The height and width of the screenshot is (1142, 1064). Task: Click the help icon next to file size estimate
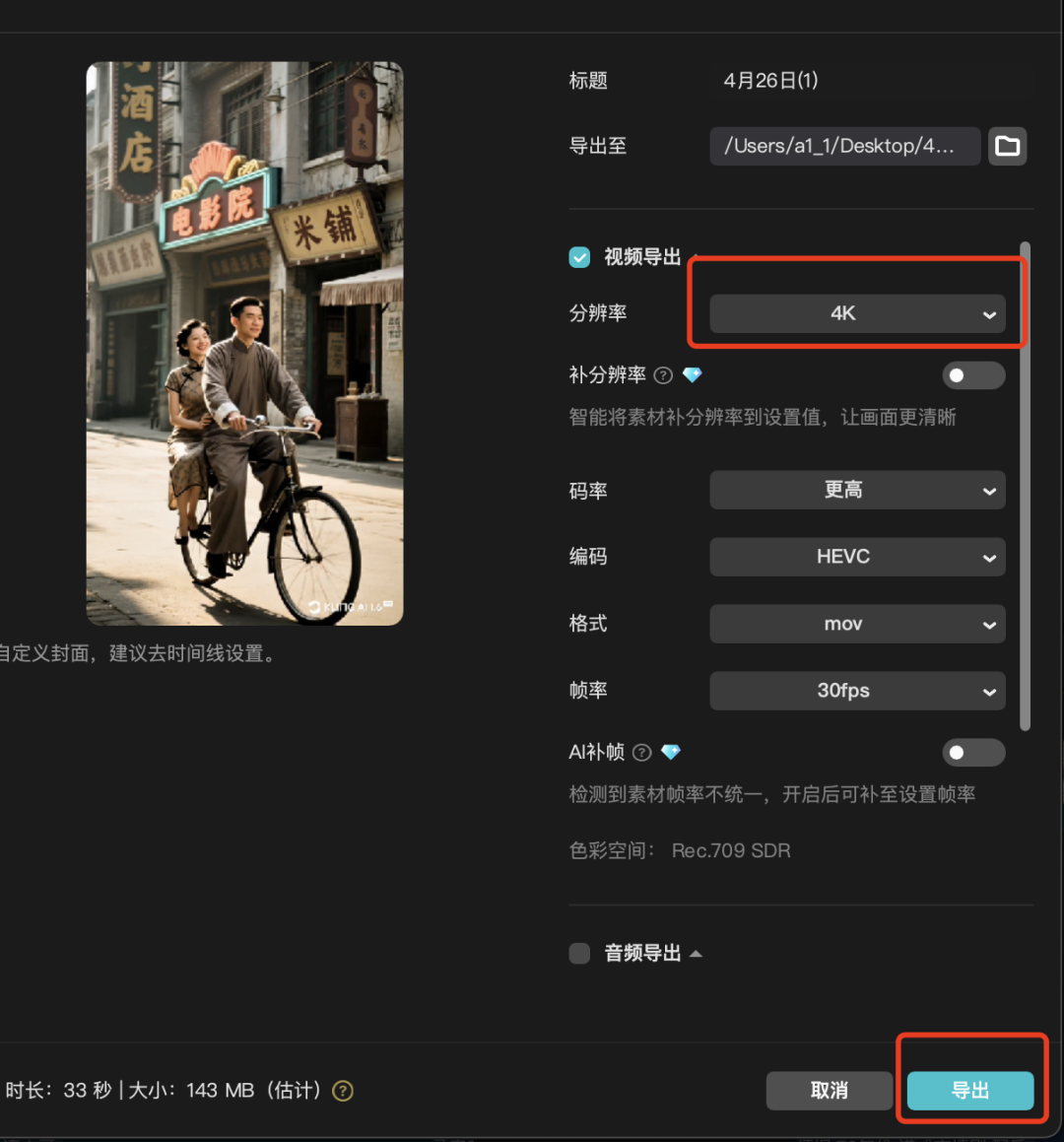(342, 1091)
